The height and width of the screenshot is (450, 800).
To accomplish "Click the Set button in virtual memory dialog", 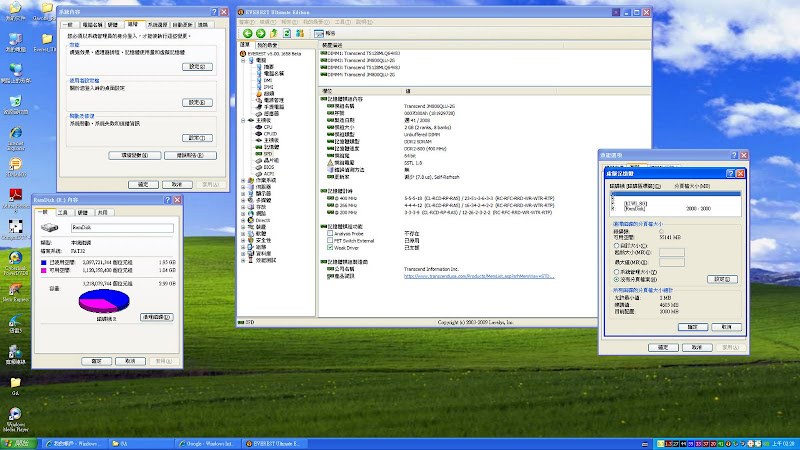I will (x=720, y=279).
